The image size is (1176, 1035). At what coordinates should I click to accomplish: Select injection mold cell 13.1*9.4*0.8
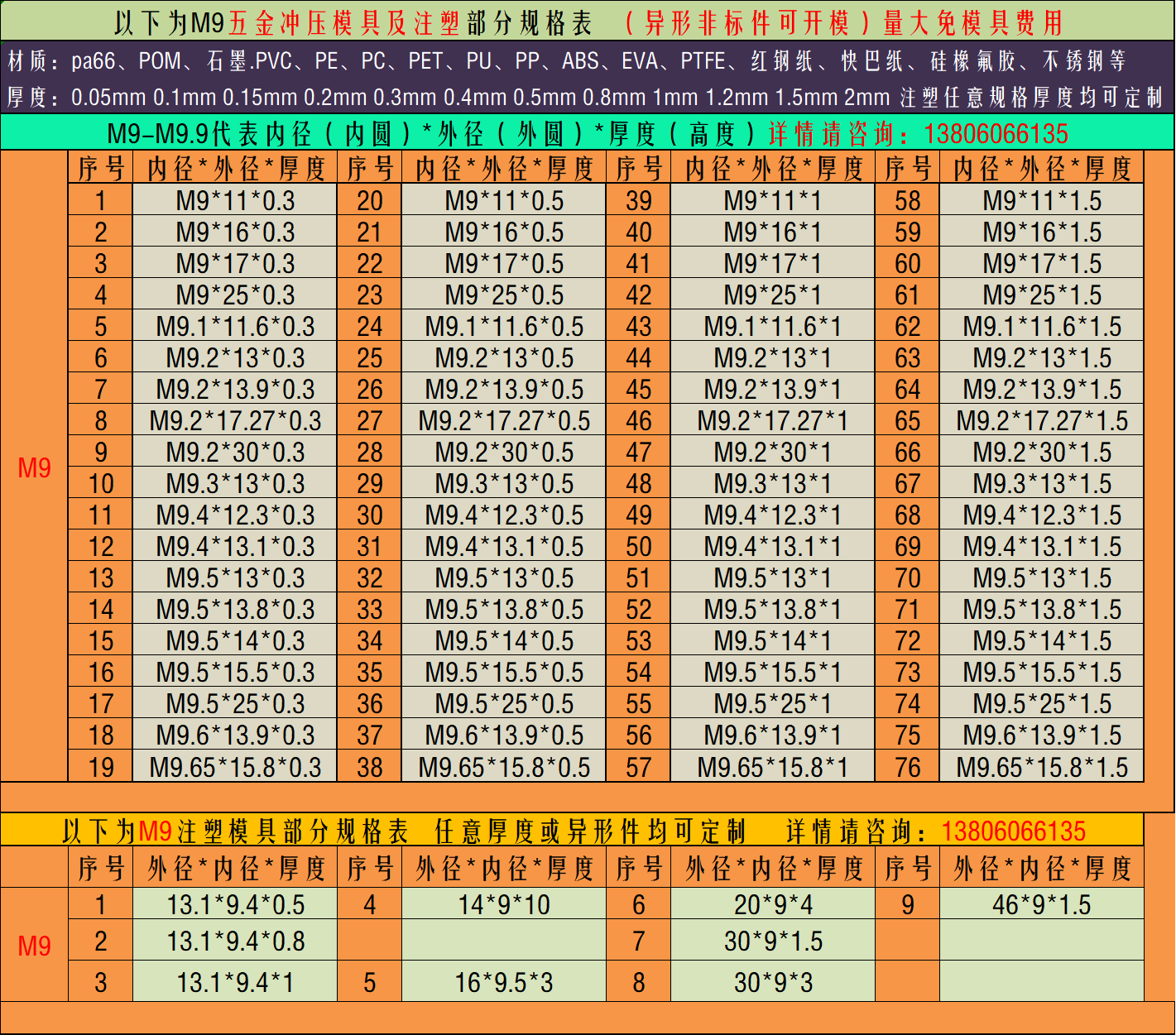click(x=235, y=941)
